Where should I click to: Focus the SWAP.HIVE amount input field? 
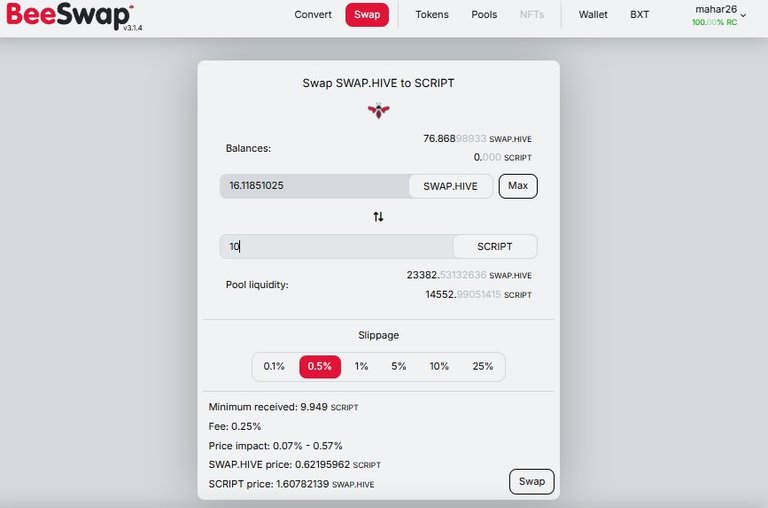click(x=314, y=186)
